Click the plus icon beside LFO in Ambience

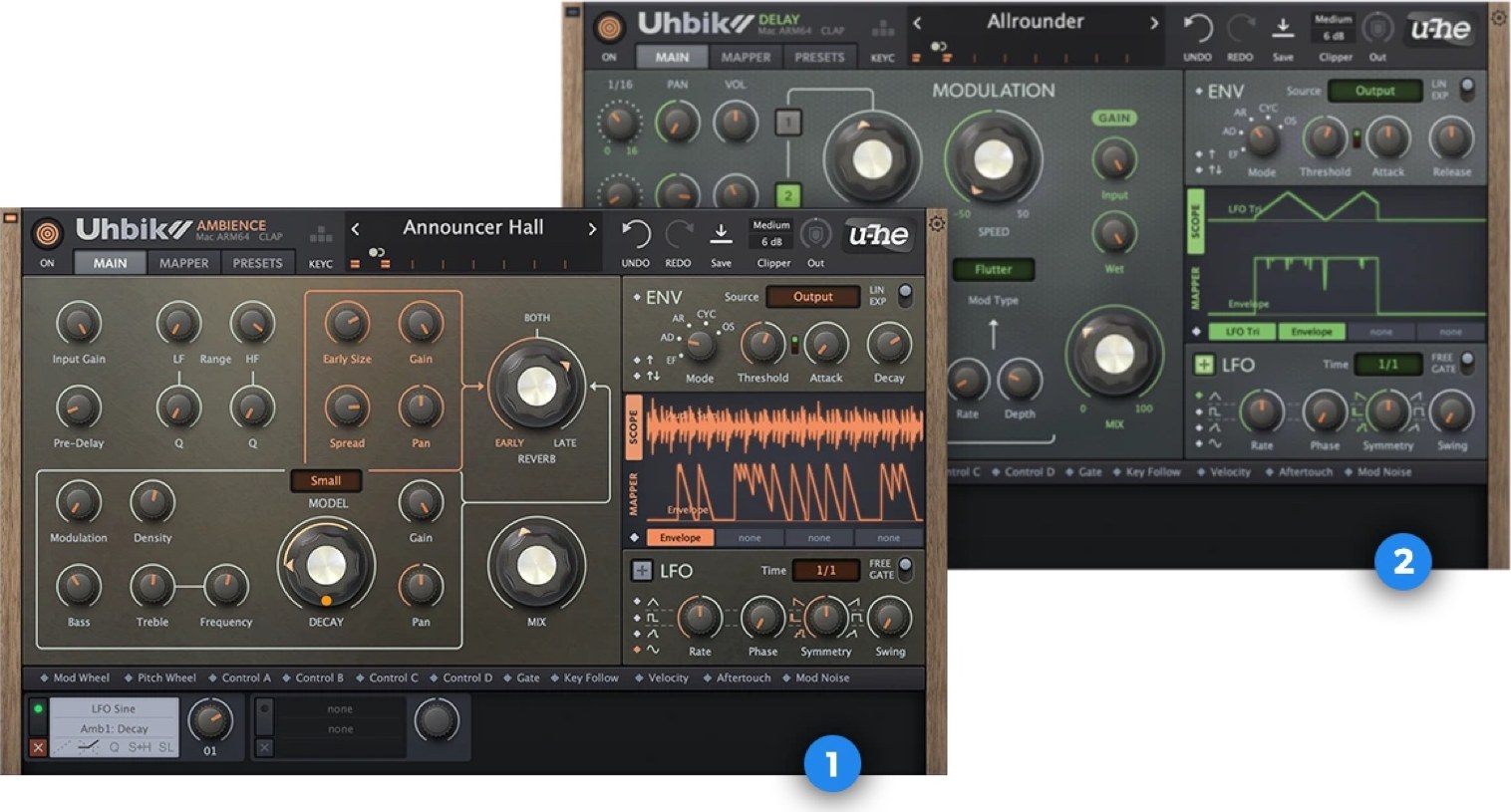point(642,571)
